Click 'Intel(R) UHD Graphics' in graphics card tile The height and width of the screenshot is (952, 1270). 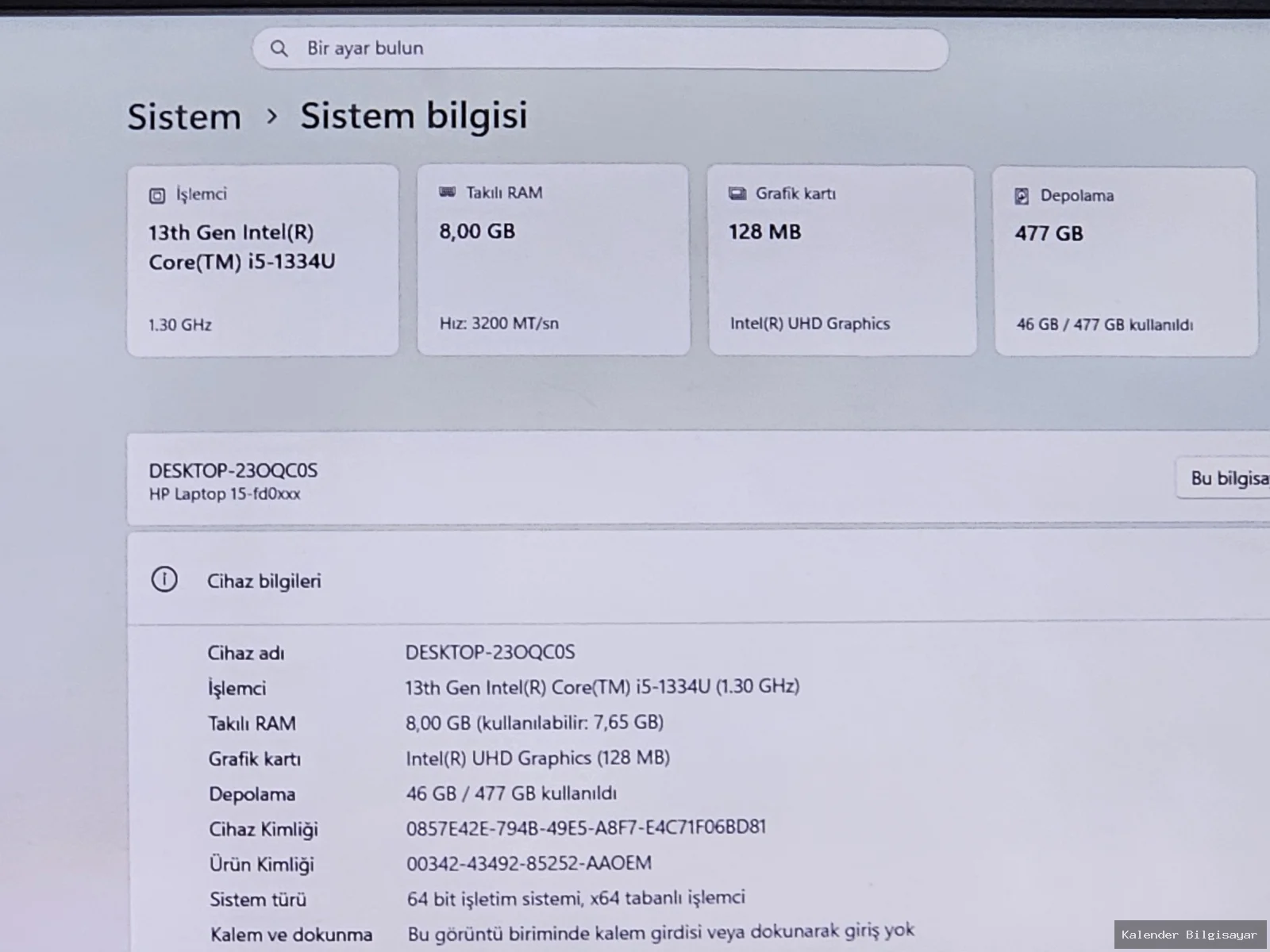(810, 324)
